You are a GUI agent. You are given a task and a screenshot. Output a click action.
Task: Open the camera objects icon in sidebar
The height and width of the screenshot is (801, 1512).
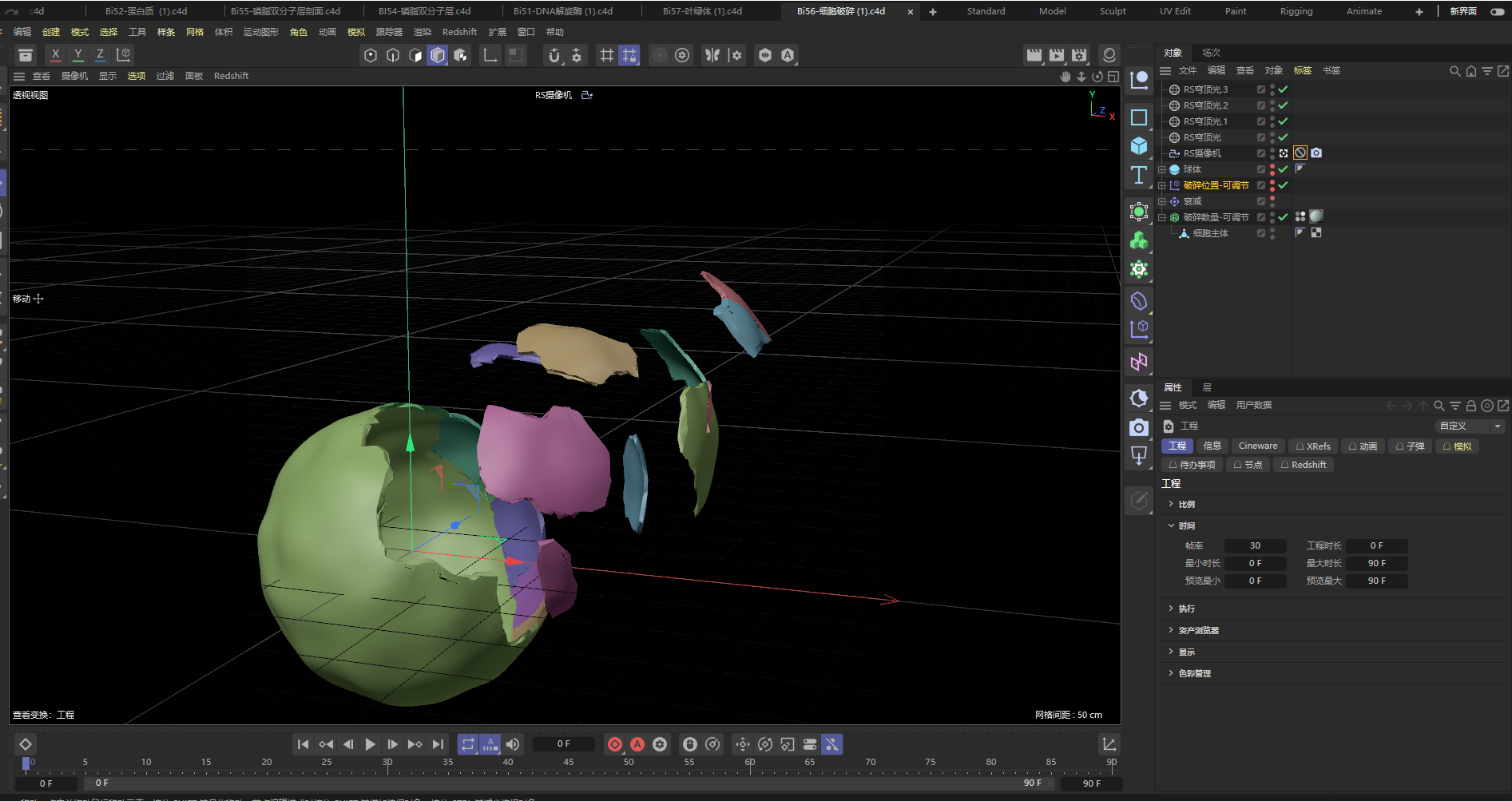[x=1139, y=428]
